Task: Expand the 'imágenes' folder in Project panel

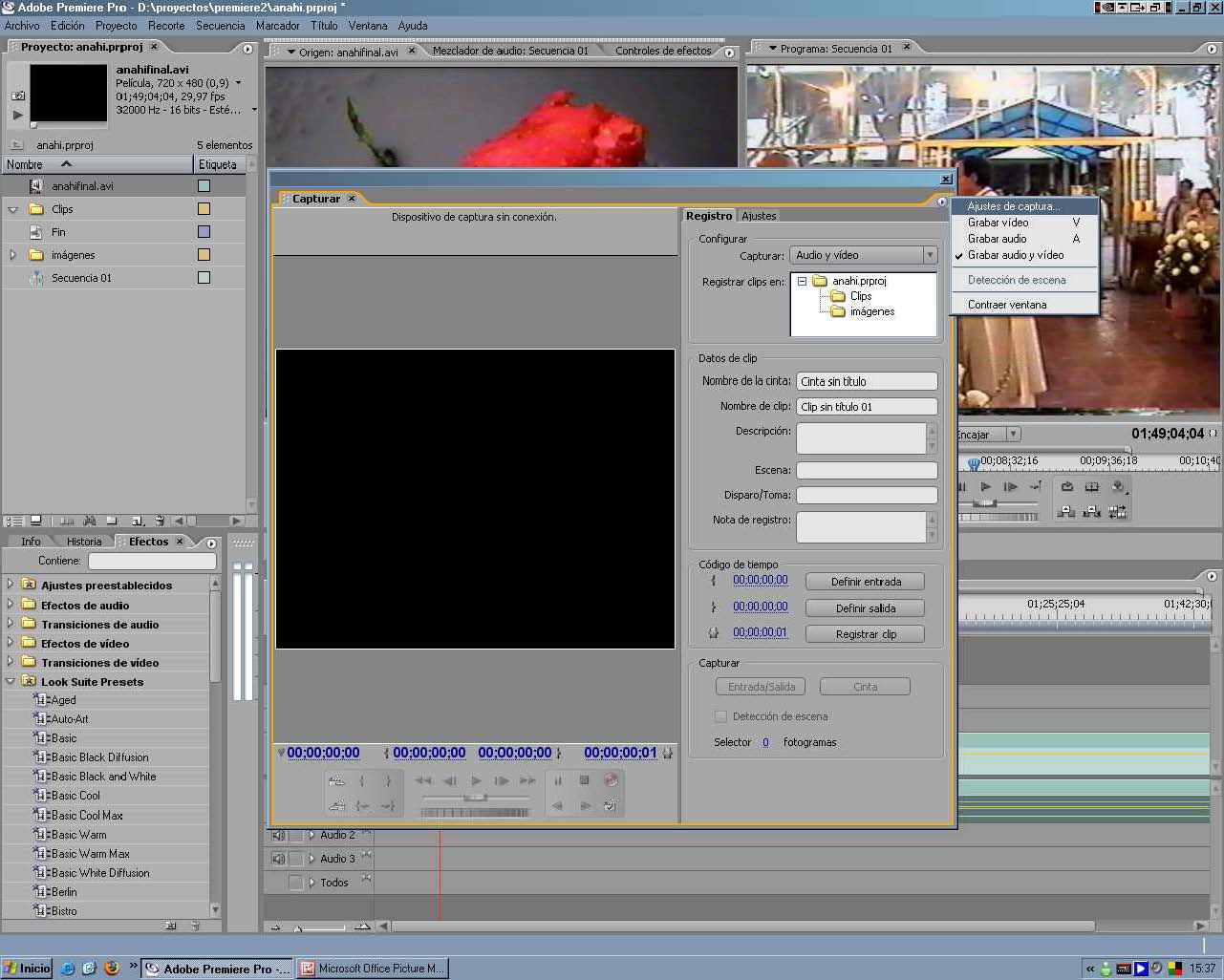Action: click(12, 255)
